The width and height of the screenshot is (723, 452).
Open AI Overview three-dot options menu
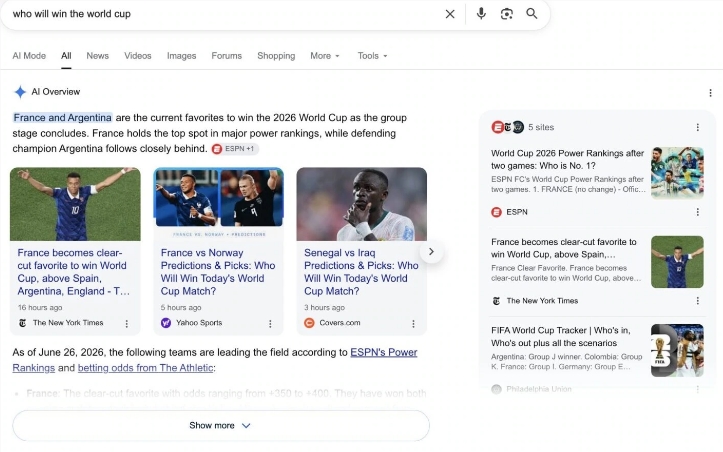[x=710, y=93]
